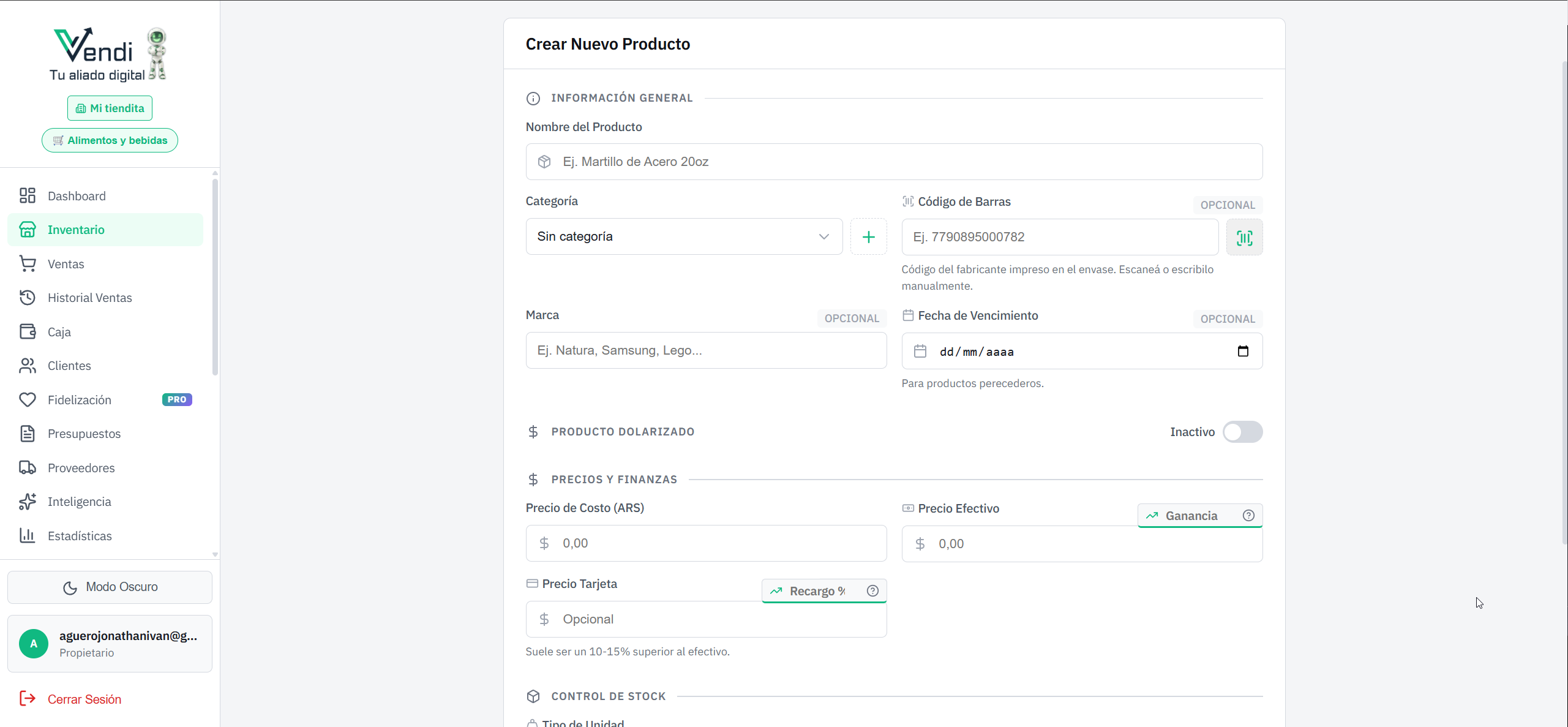This screenshot has height=727, width=1568.
Task: Click the plus icon to add category
Action: (868, 237)
